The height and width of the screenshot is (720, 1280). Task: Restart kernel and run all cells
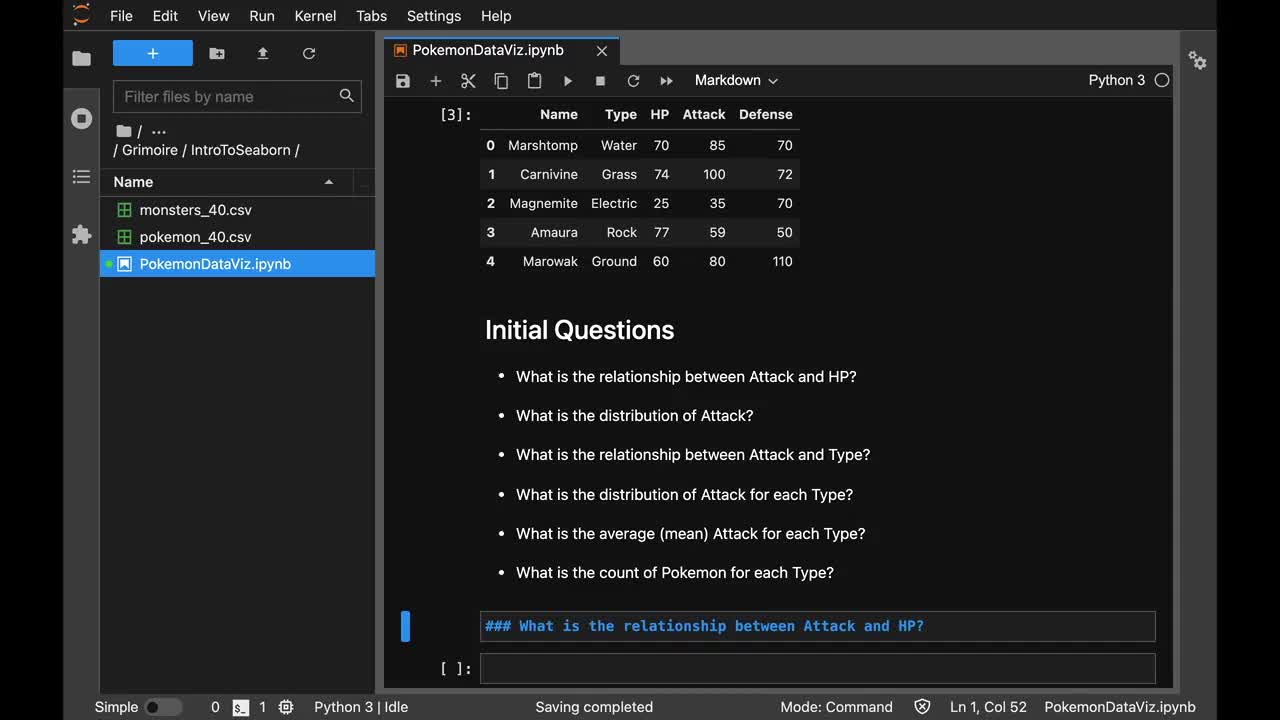pyautogui.click(x=666, y=81)
